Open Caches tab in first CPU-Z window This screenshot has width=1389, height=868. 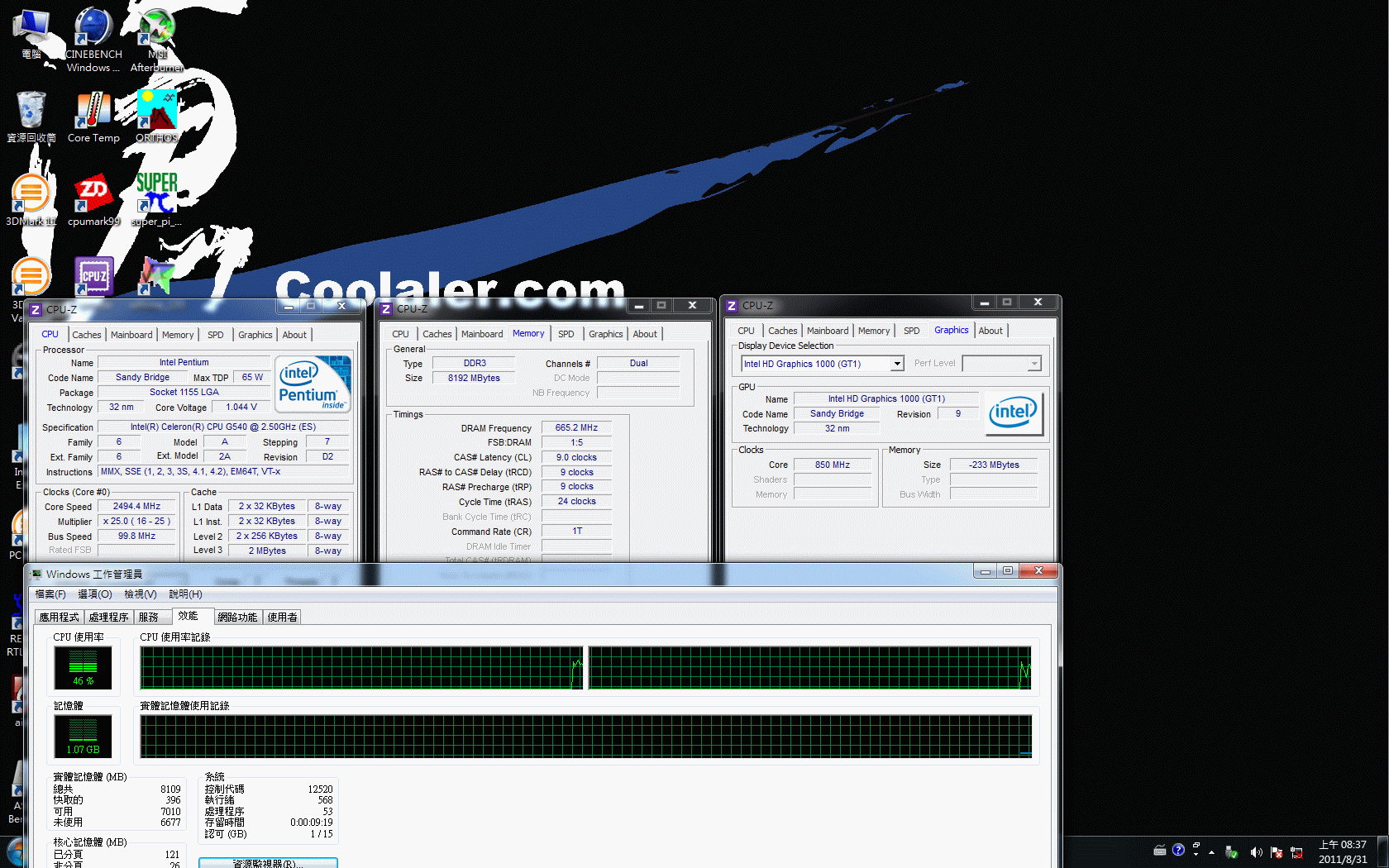pyautogui.click(x=86, y=335)
